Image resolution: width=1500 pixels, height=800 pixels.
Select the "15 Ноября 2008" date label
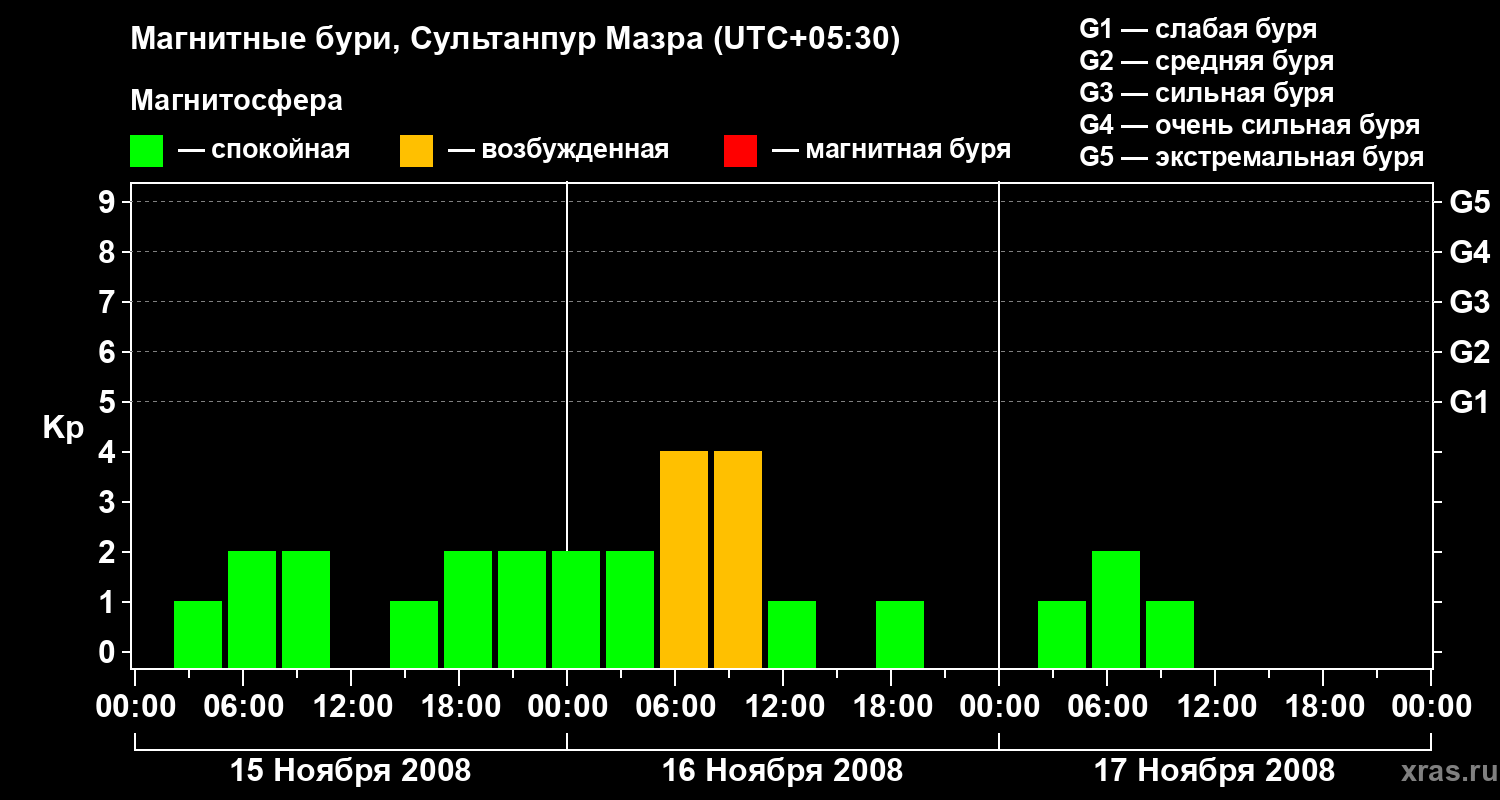[350, 771]
